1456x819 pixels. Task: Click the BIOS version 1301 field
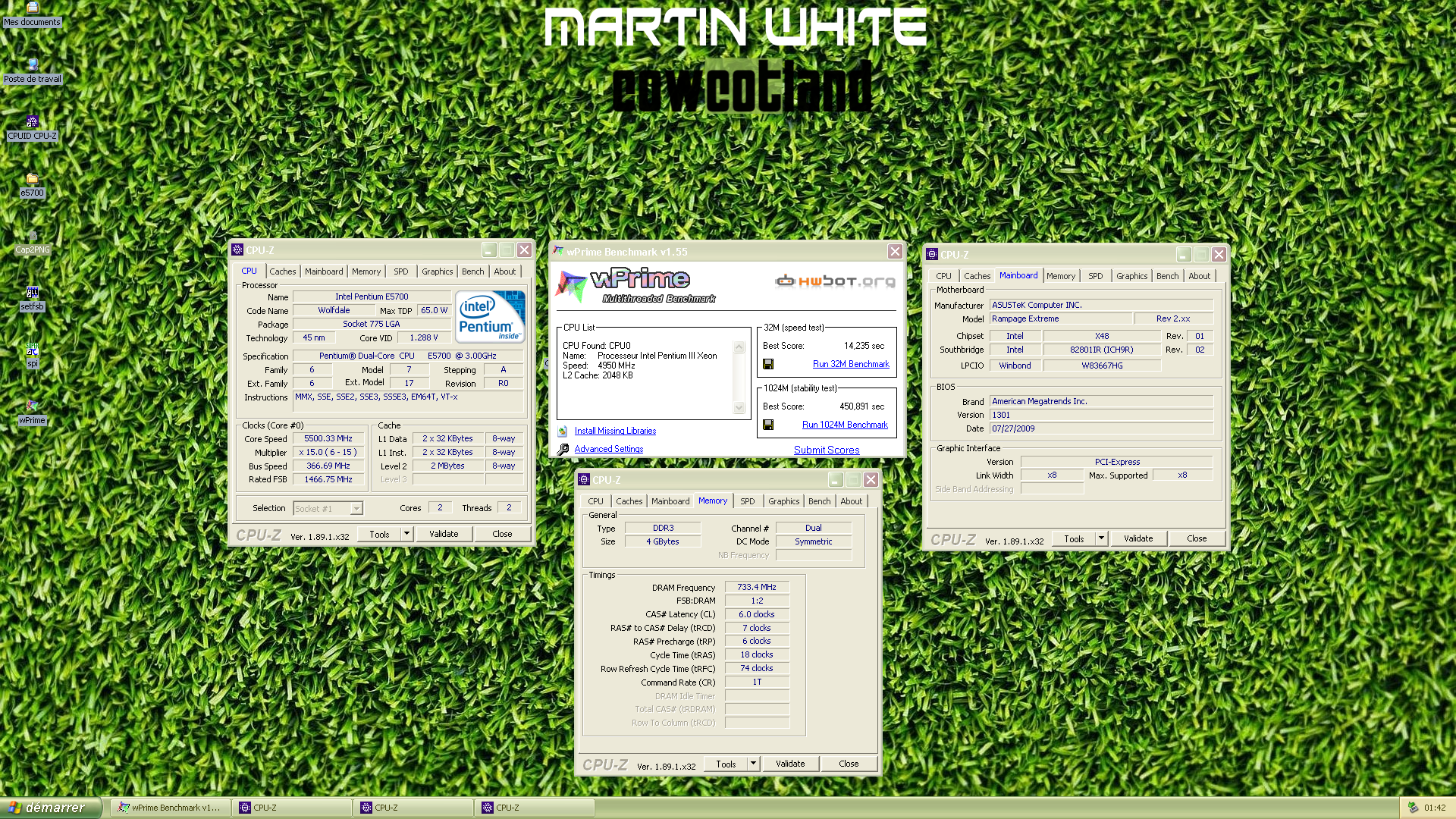pos(1101,415)
